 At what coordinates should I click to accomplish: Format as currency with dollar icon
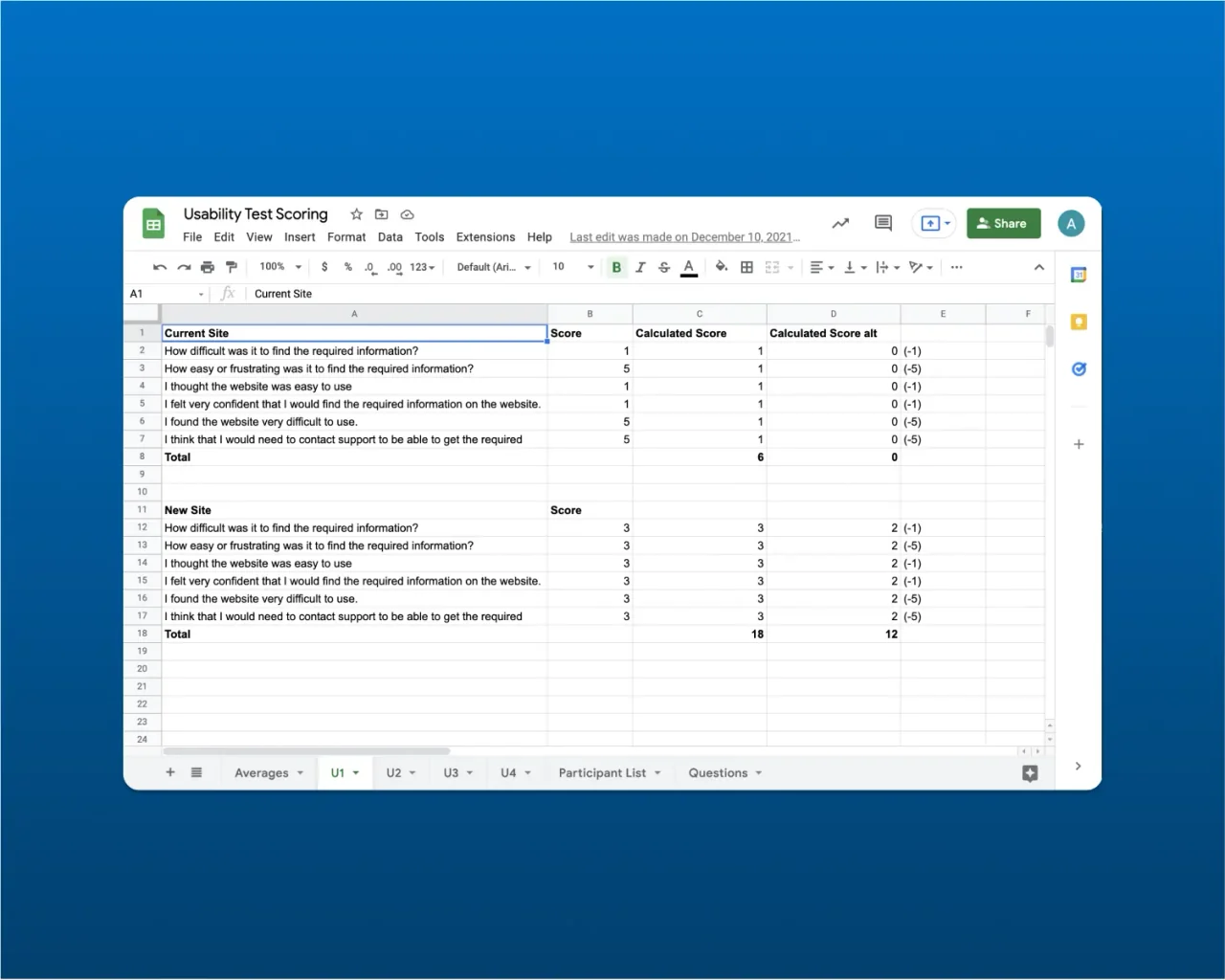pyautogui.click(x=324, y=267)
